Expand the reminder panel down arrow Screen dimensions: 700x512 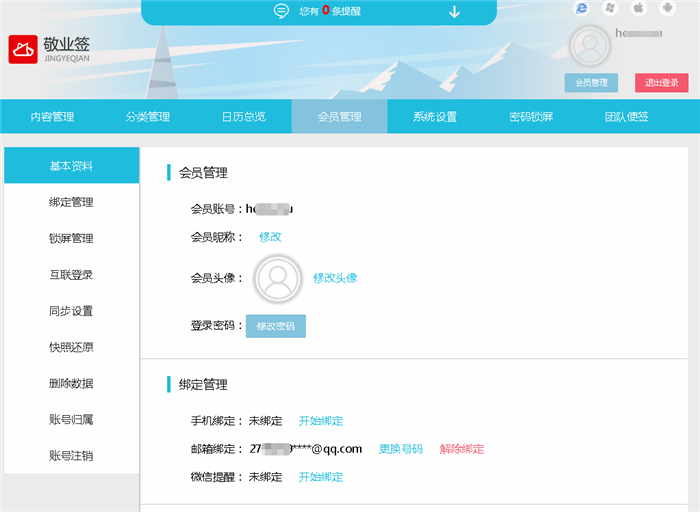coord(454,12)
